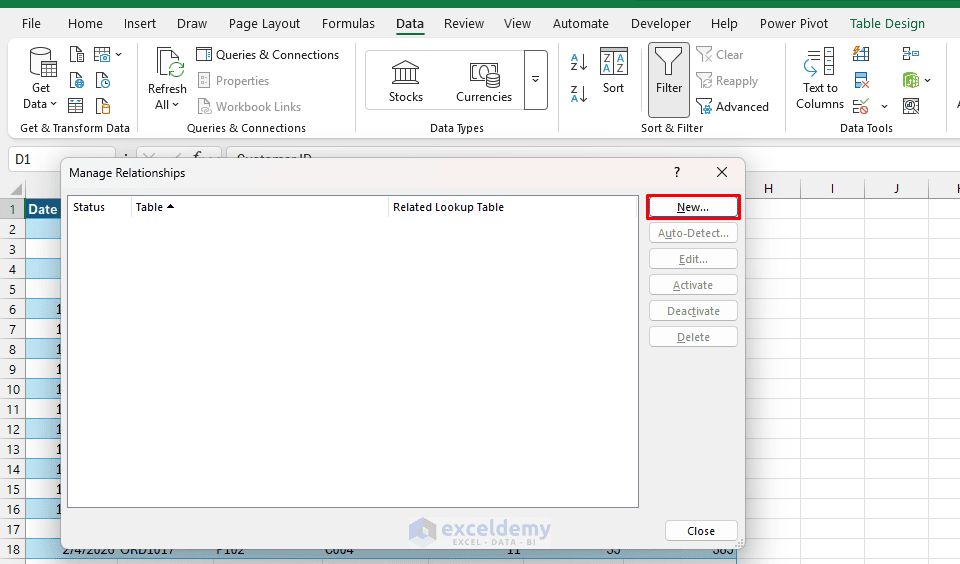Click the Select All corner triangle
960x564 pixels.
coord(15,189)
